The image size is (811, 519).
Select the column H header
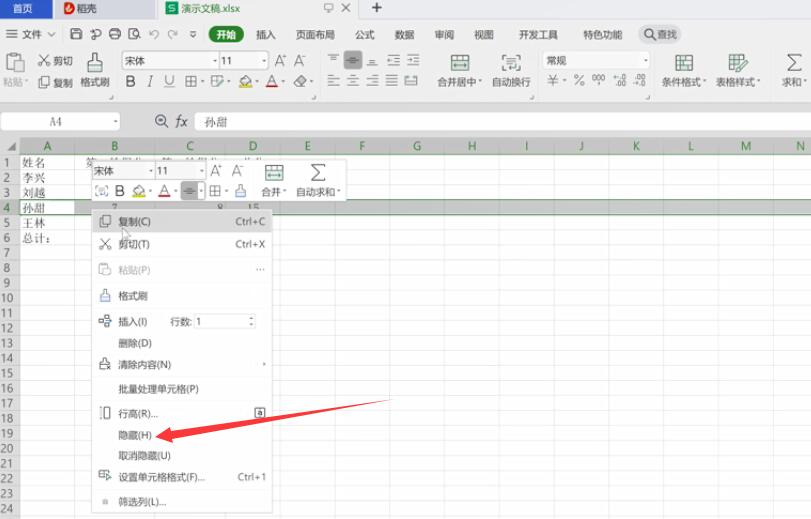[x=472, y=146]
